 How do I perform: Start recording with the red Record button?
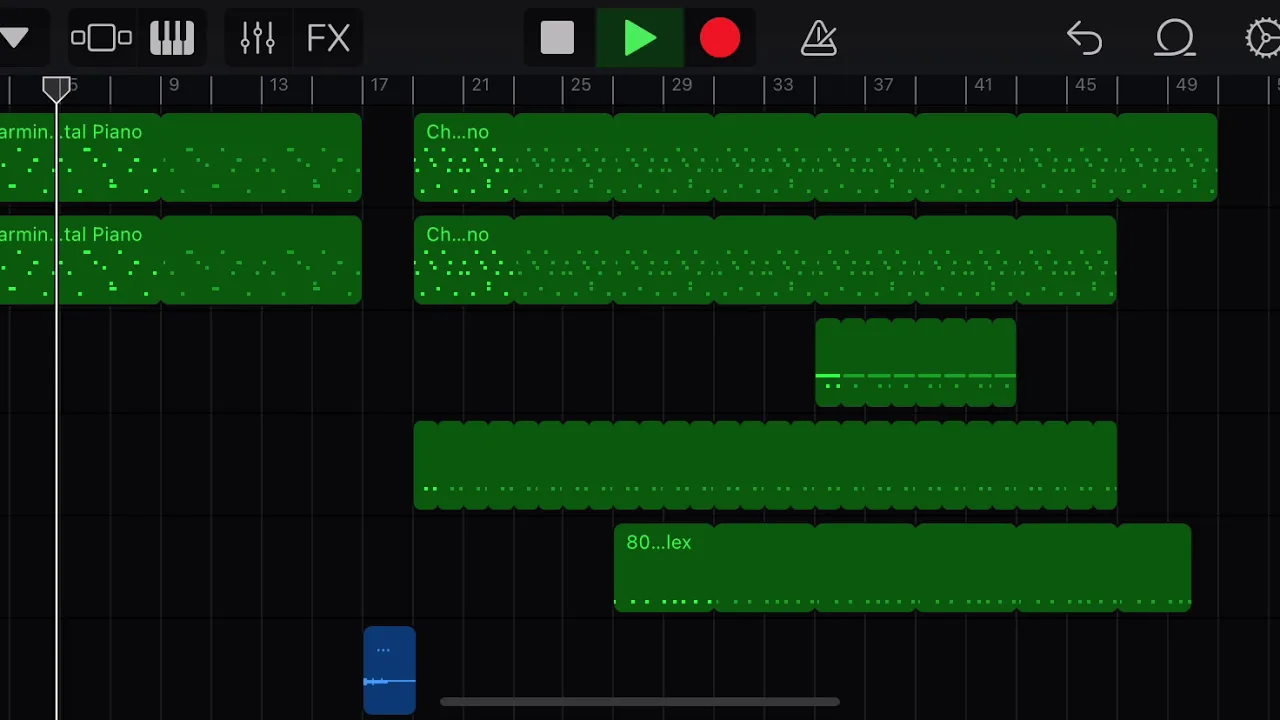(x=720, y=39)
